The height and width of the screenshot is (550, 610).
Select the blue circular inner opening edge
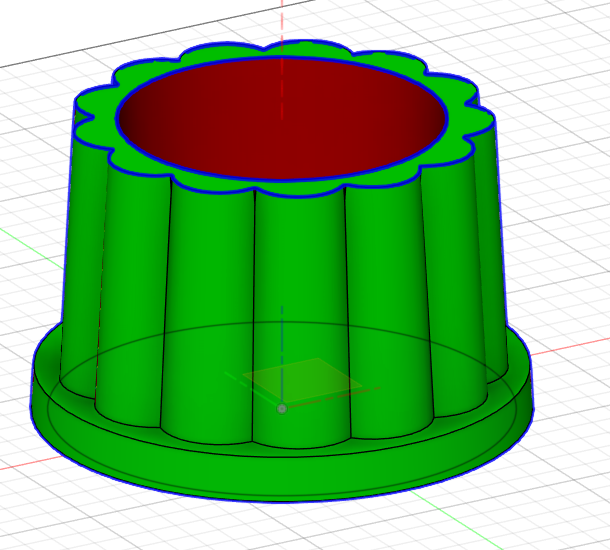[282, 180]
